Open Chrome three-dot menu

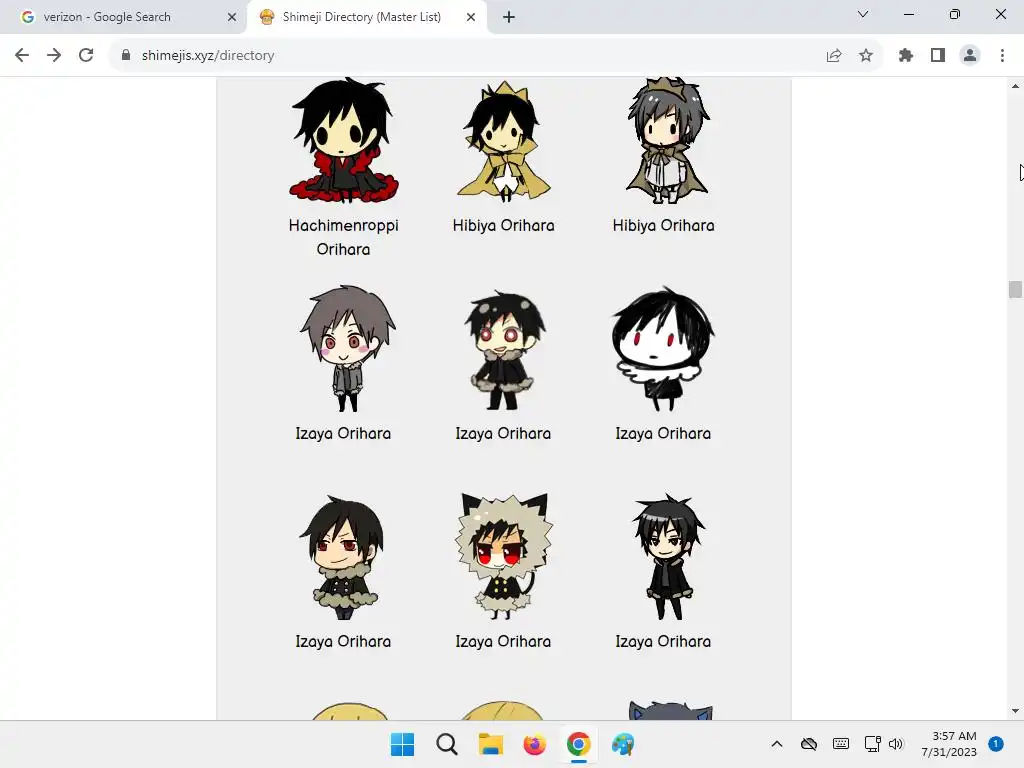tap(1002, 56)
